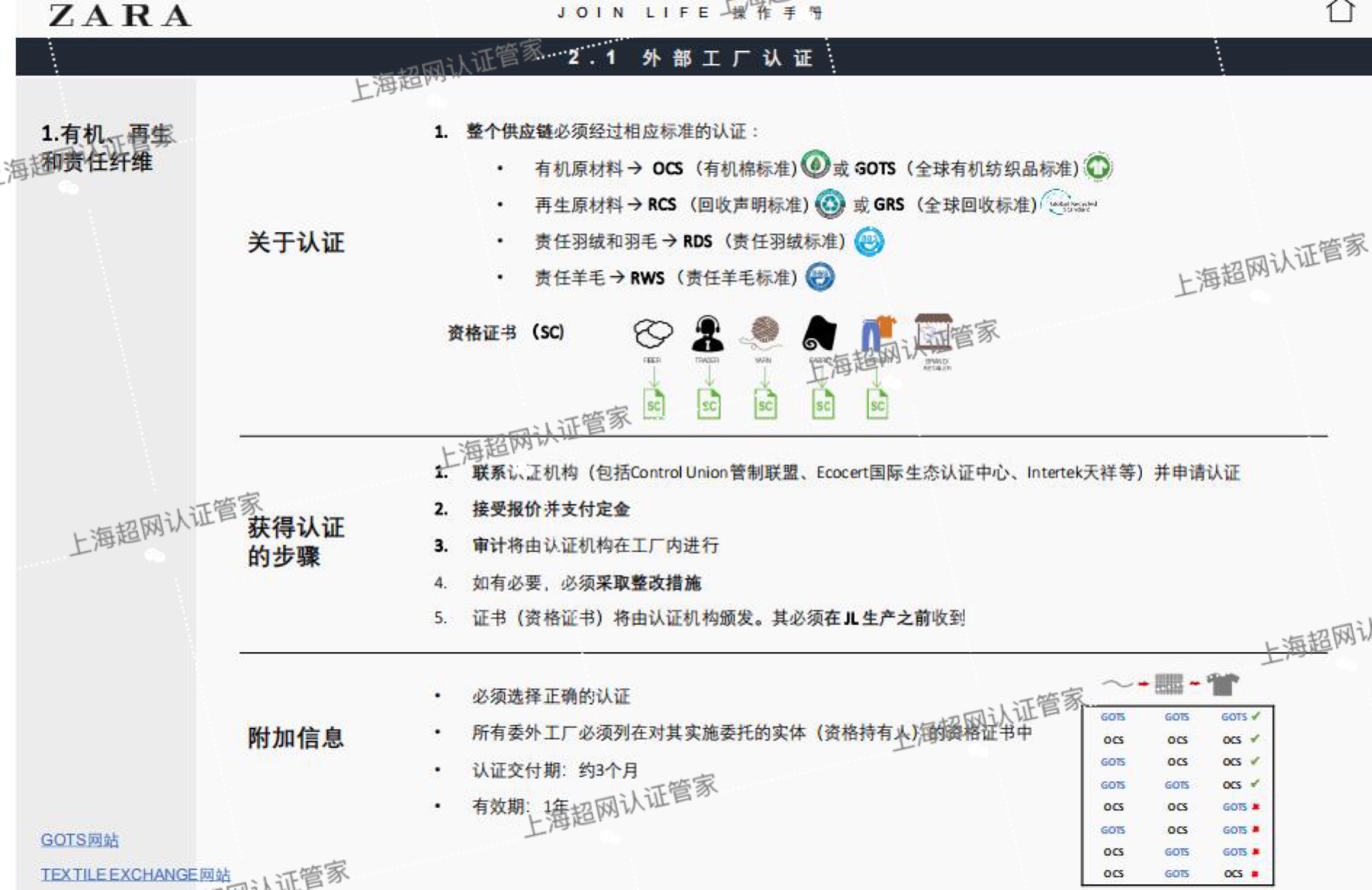Click the GRS global recycled standard logo

point(1069,204)
